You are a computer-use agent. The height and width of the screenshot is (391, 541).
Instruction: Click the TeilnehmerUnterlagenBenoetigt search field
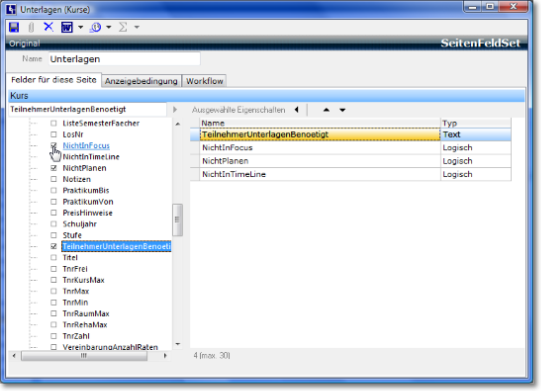coord(88,109)
